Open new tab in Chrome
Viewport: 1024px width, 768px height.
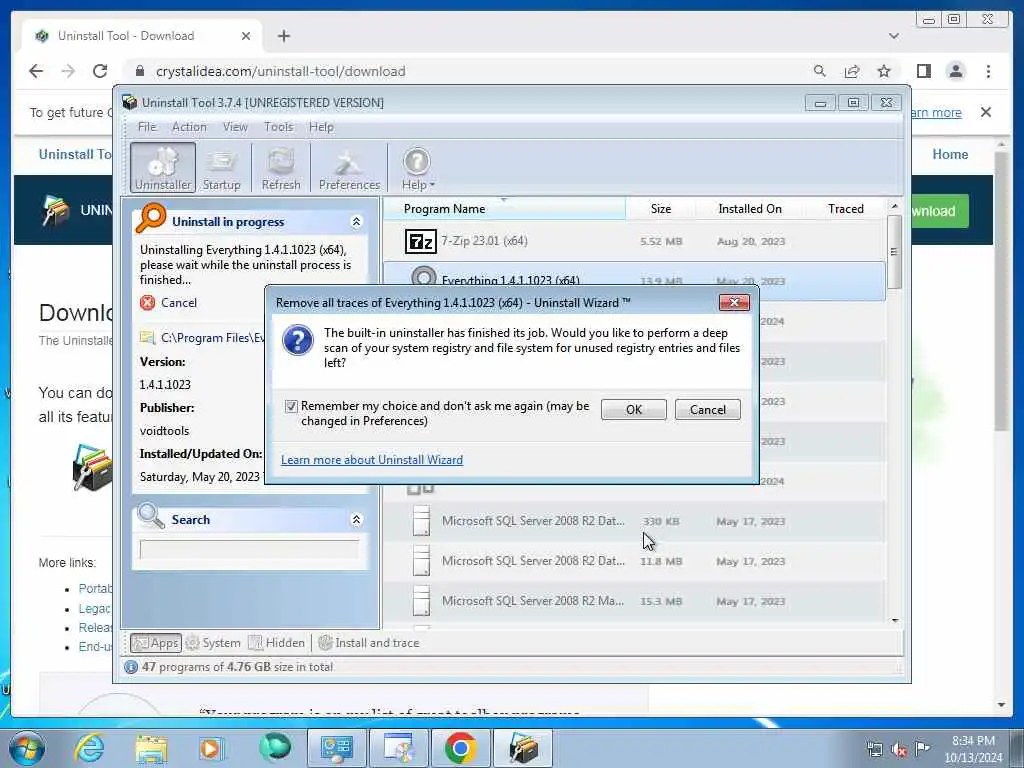[283, 36]
